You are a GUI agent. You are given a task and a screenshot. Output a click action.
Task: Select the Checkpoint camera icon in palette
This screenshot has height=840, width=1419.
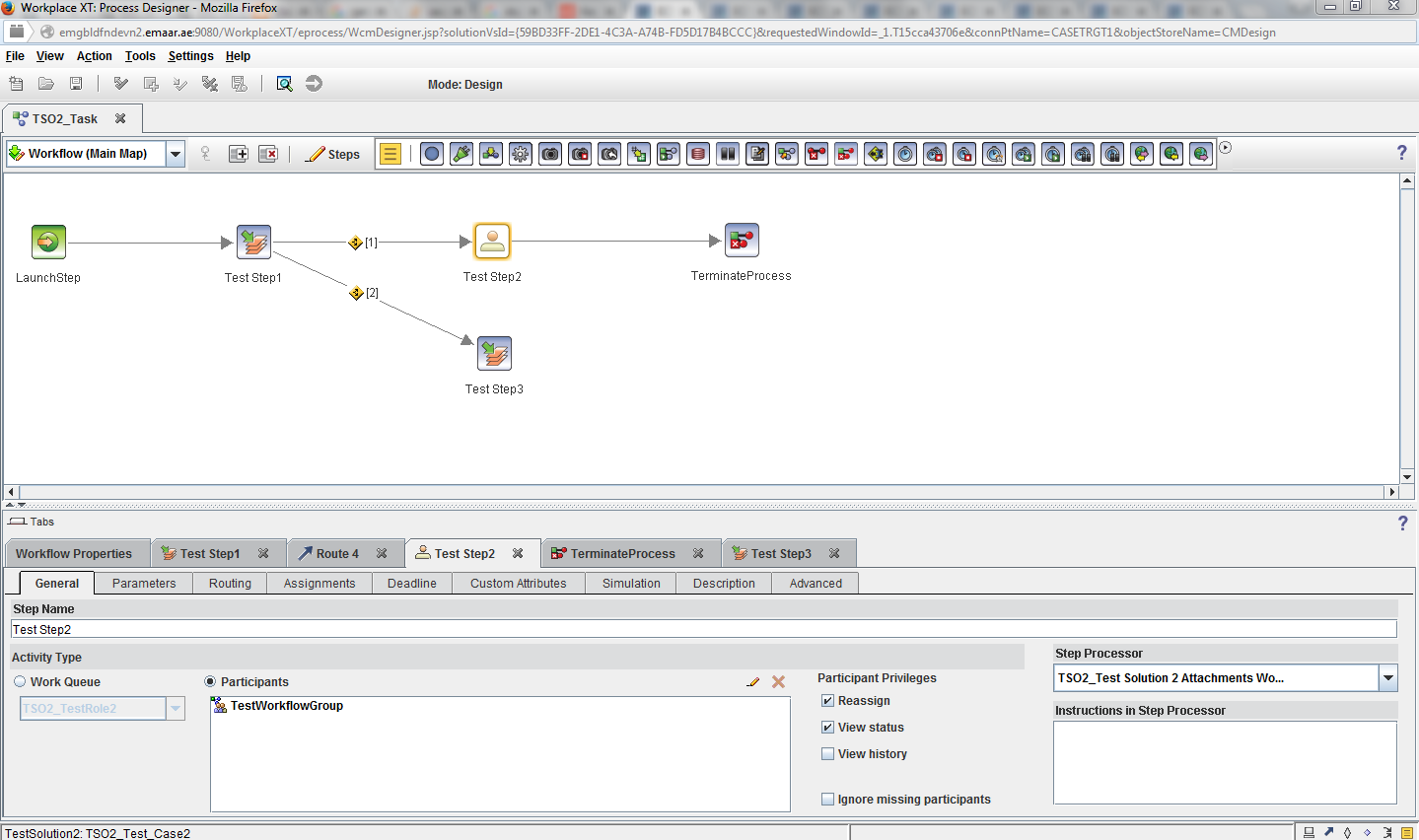click(549, 154)
